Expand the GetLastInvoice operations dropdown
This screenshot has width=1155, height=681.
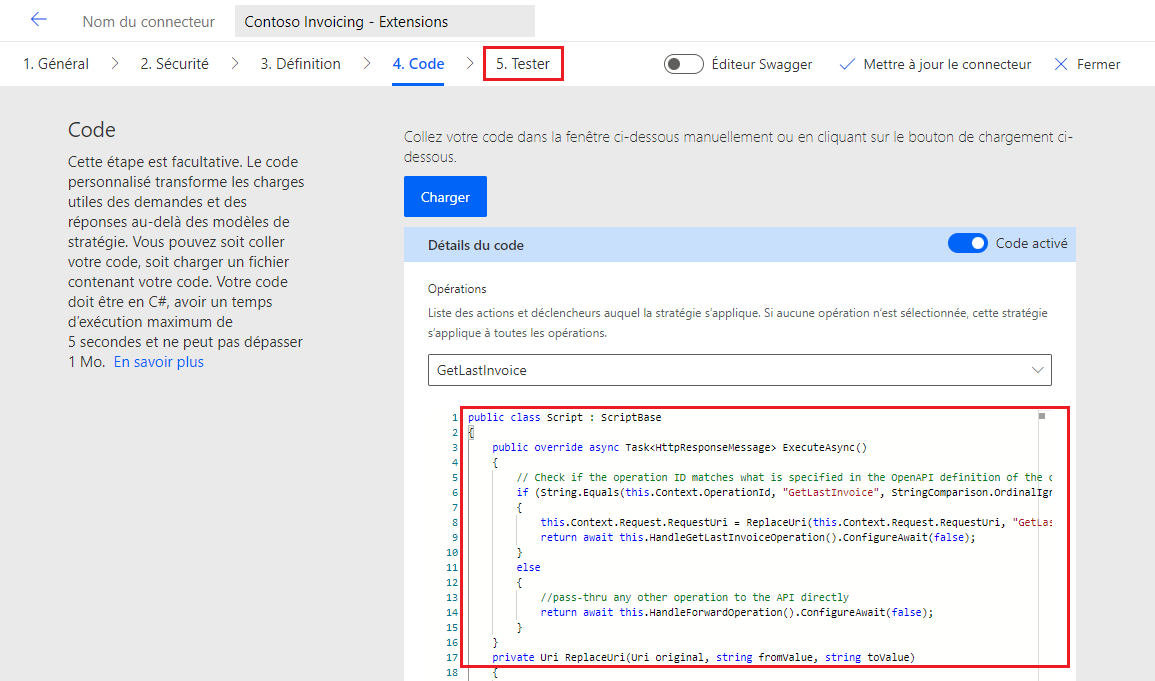(x=1036, y=370)
